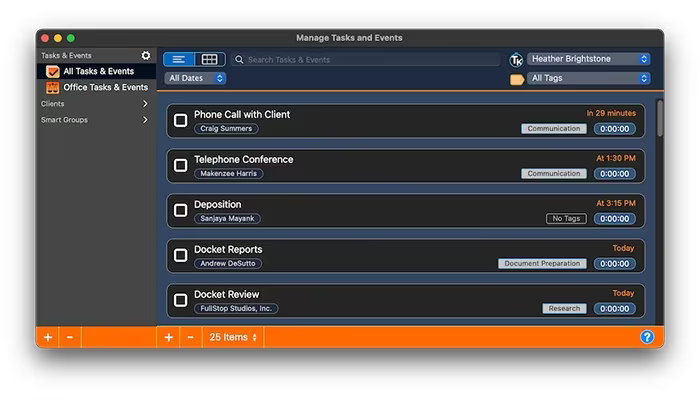Start the 0:00:00 timer on Docket Review

tap(614, 308)
